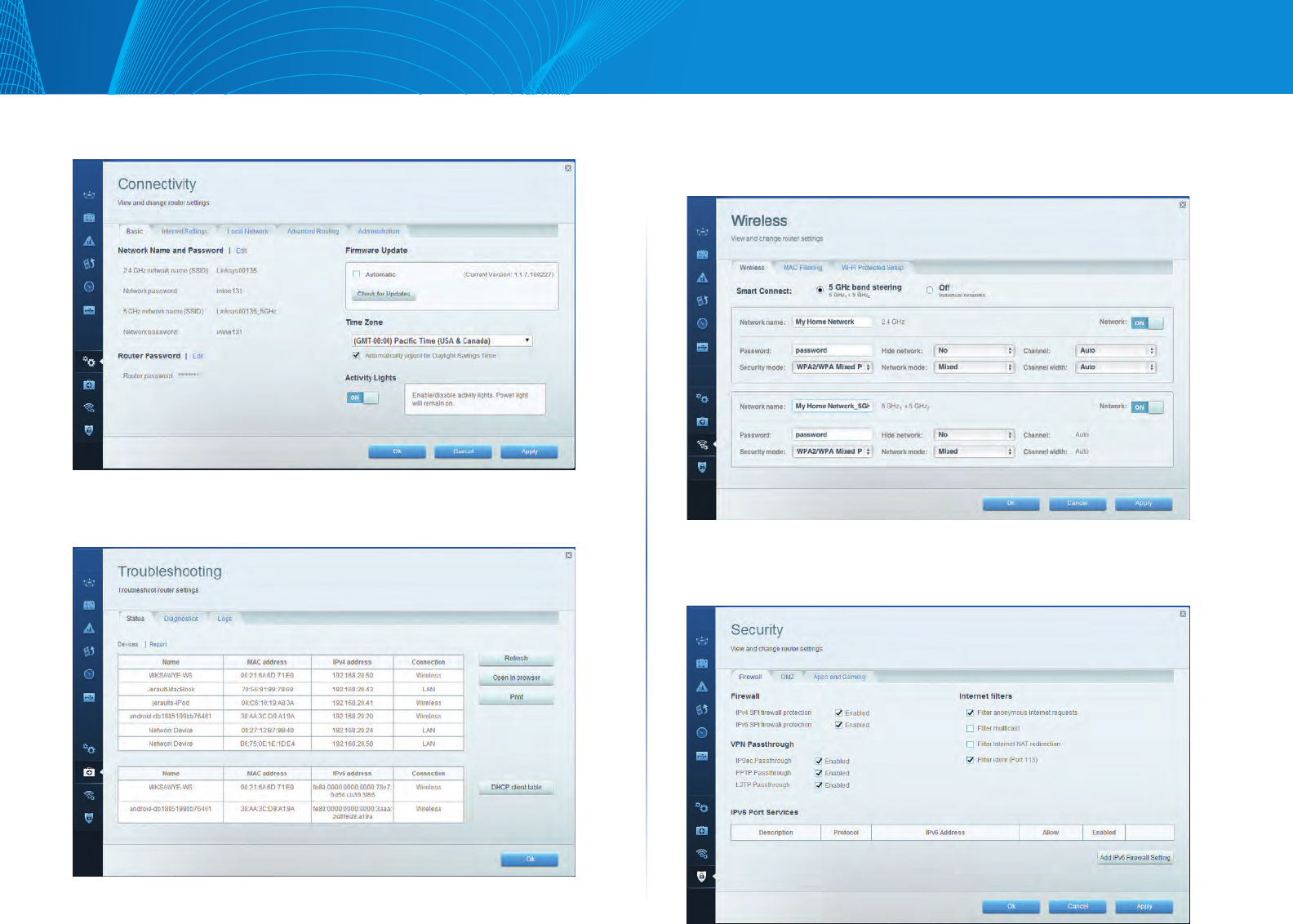Click the Open in browser button
Screen dimensions: 1293x924
(x=516, y=677)
